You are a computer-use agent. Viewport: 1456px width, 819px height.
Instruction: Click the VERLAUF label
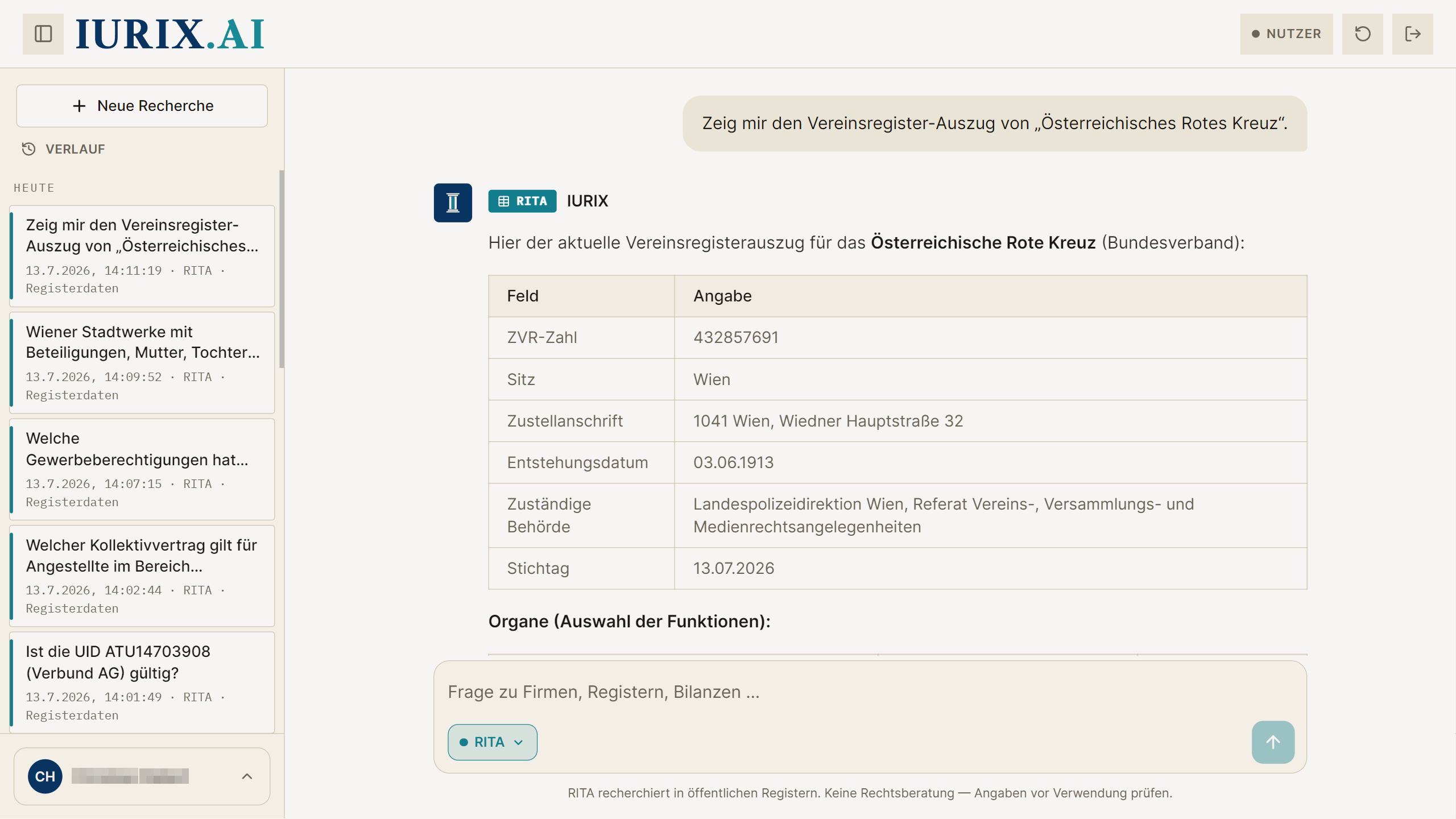(75, 149)
